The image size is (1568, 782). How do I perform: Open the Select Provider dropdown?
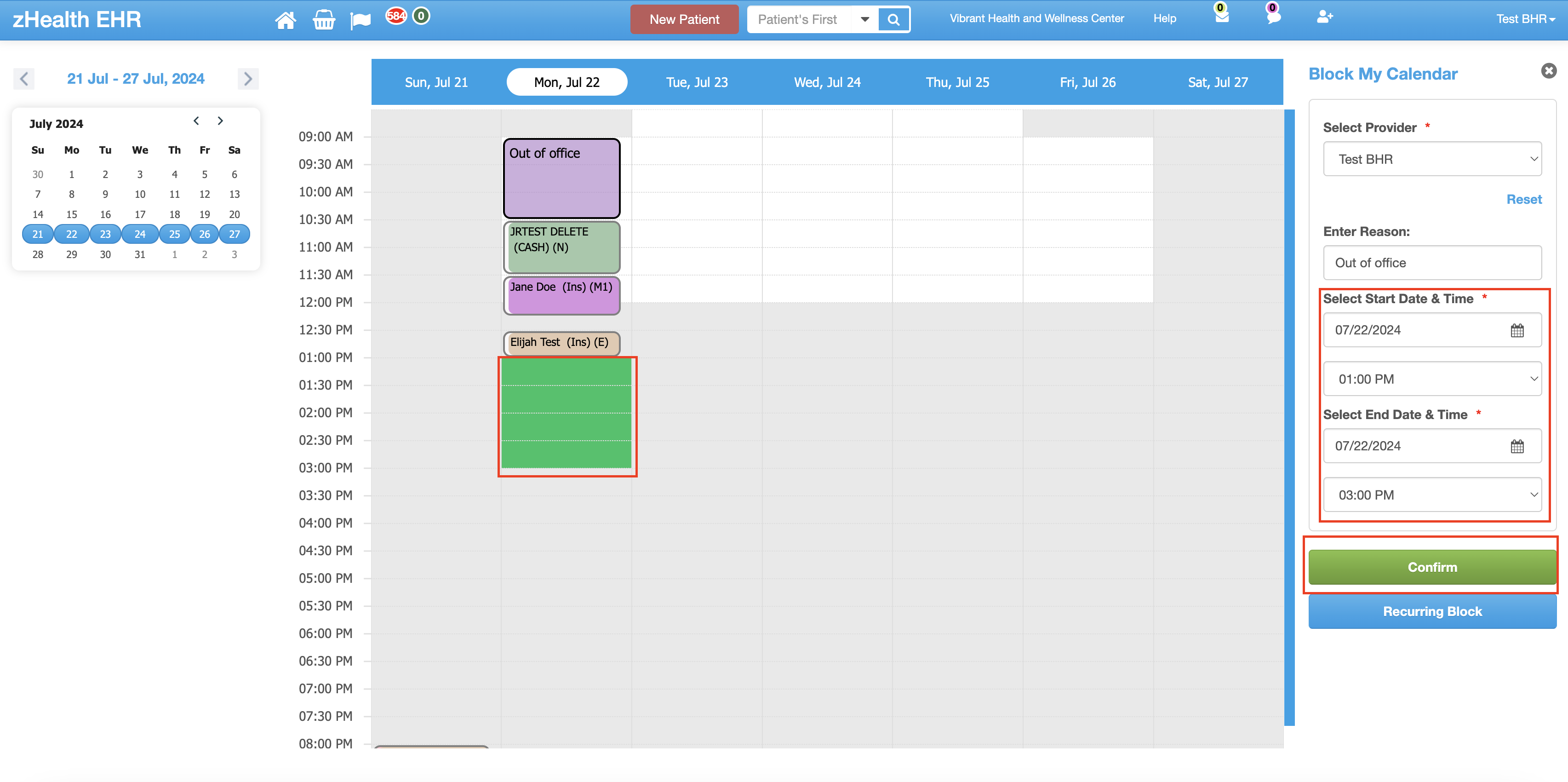click(x=1432, y=159)
